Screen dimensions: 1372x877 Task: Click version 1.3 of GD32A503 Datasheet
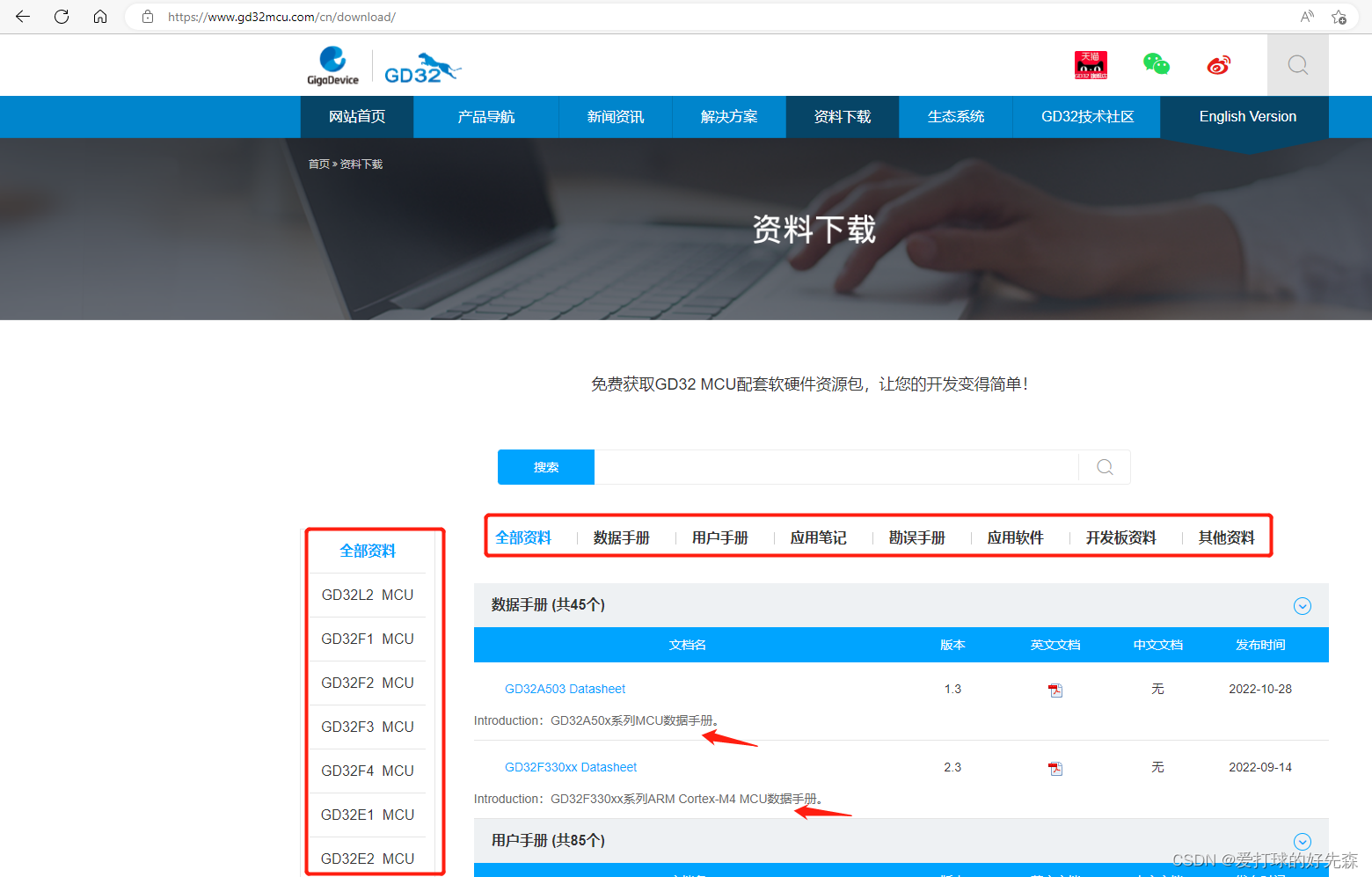click(x=952, y=689)
